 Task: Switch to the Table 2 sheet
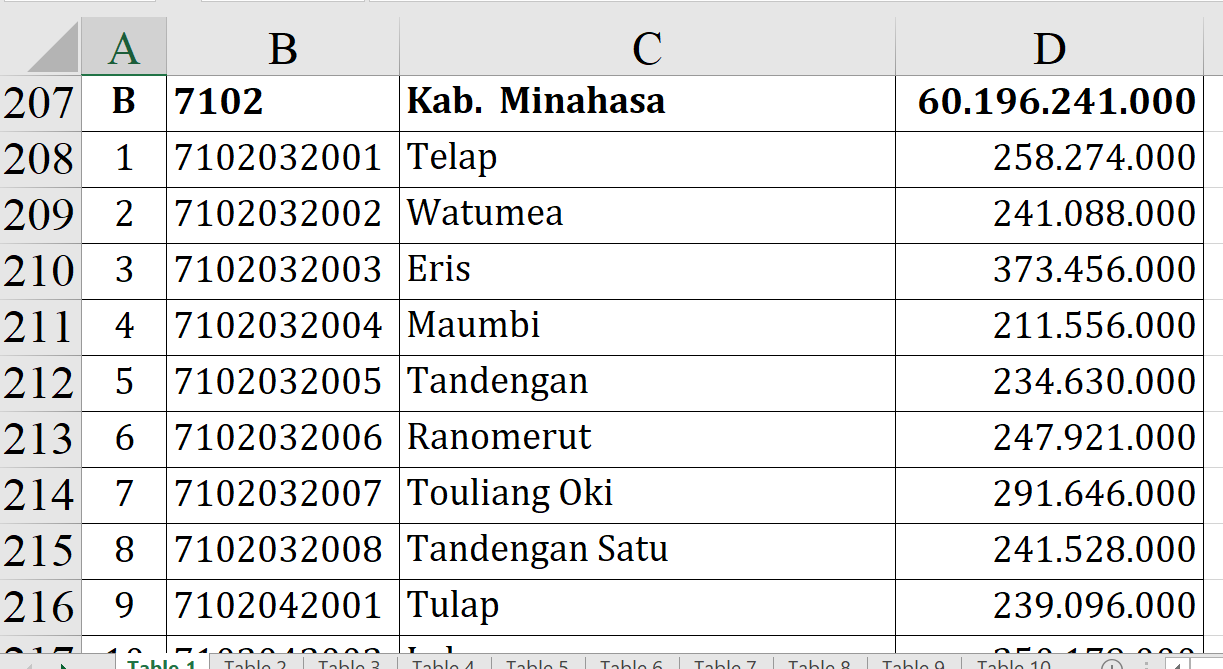click(x=256, y=663)
